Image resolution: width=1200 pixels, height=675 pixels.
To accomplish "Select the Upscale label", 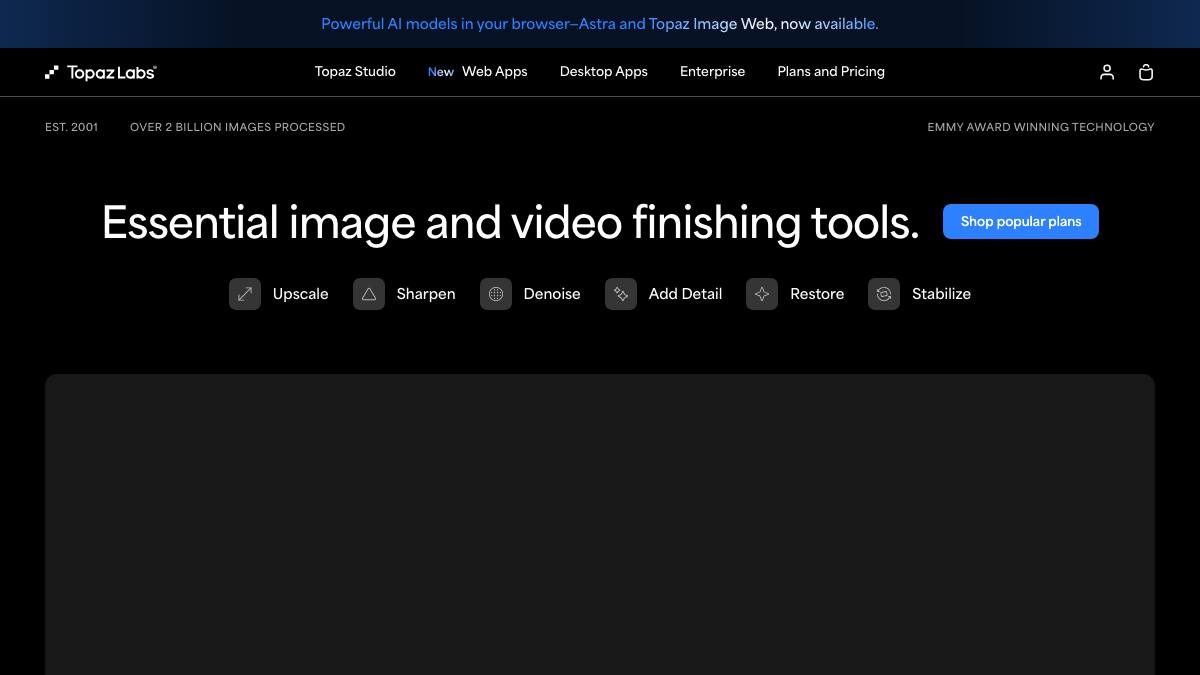I will [301, 294].
